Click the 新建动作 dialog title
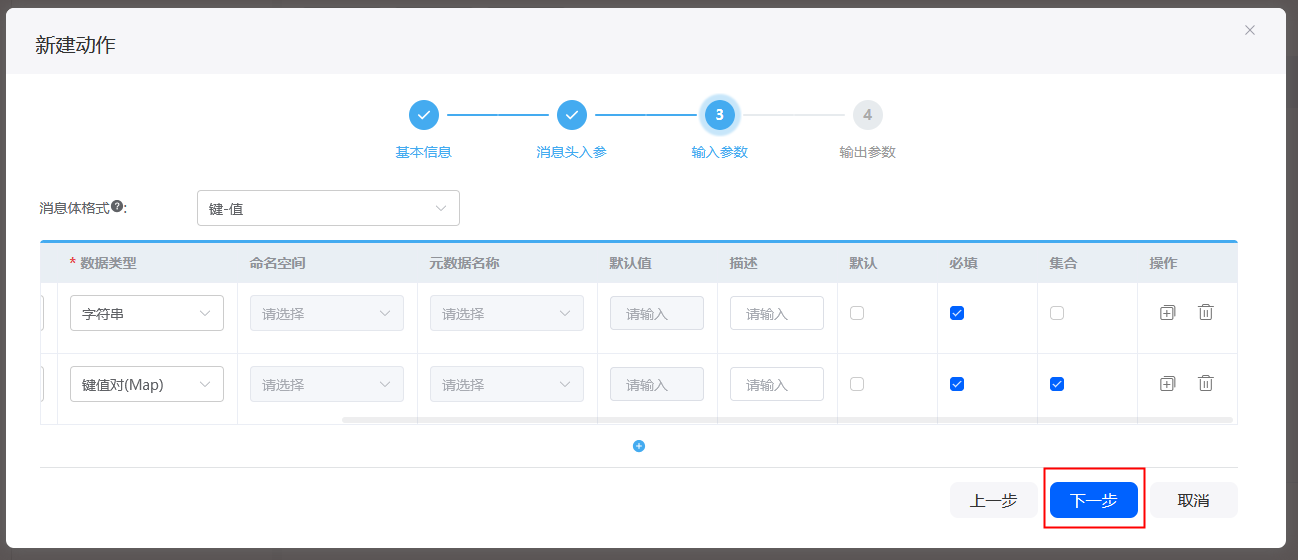This screenshot has width=1298, height=560. [x=75, y=44]
